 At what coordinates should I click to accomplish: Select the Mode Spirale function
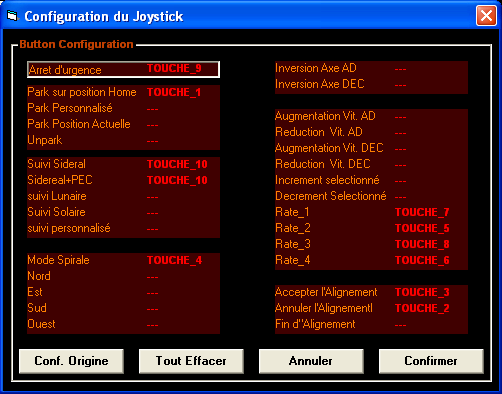coord(123,260)
